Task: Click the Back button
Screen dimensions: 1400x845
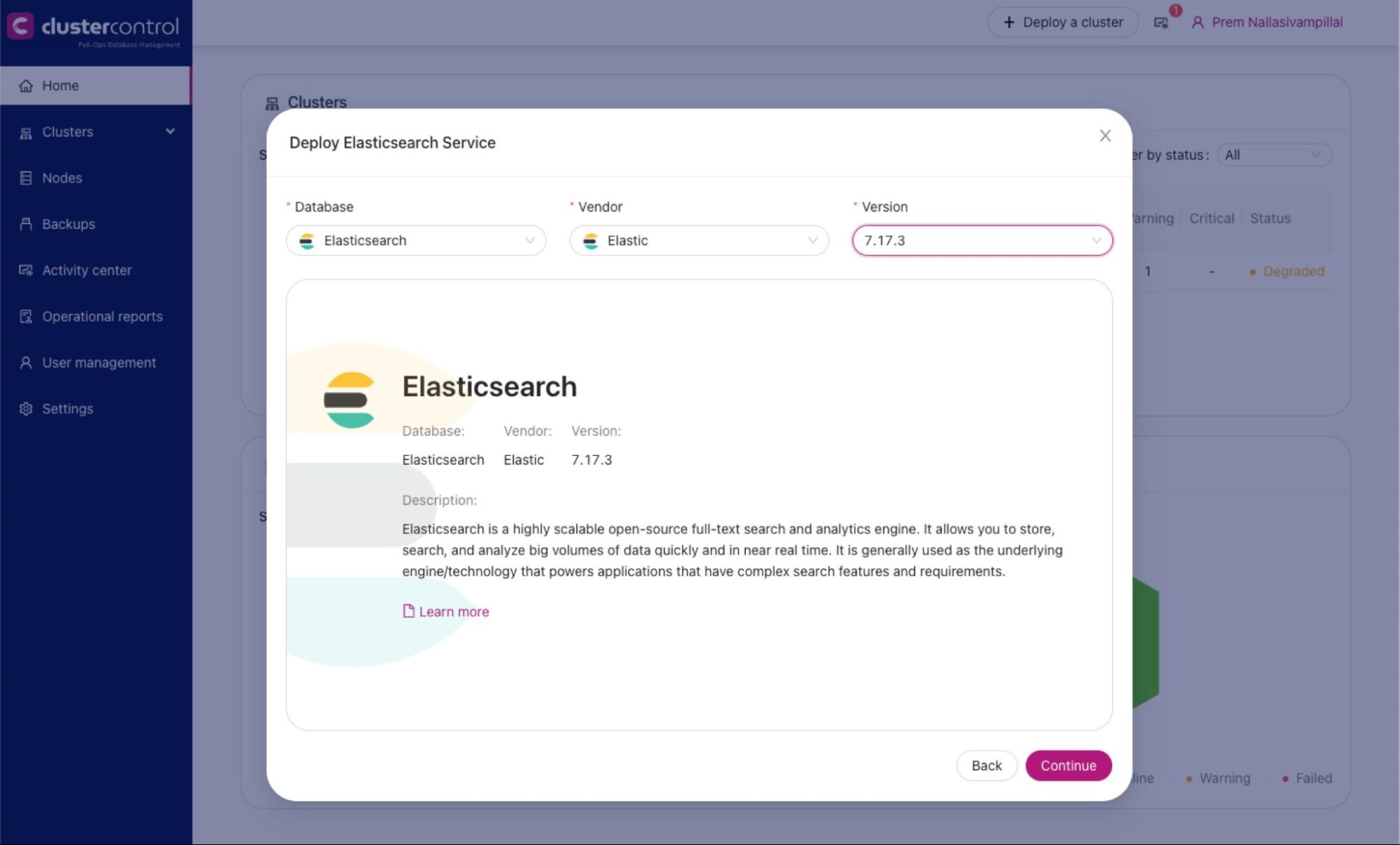Action: click(986, 765)
